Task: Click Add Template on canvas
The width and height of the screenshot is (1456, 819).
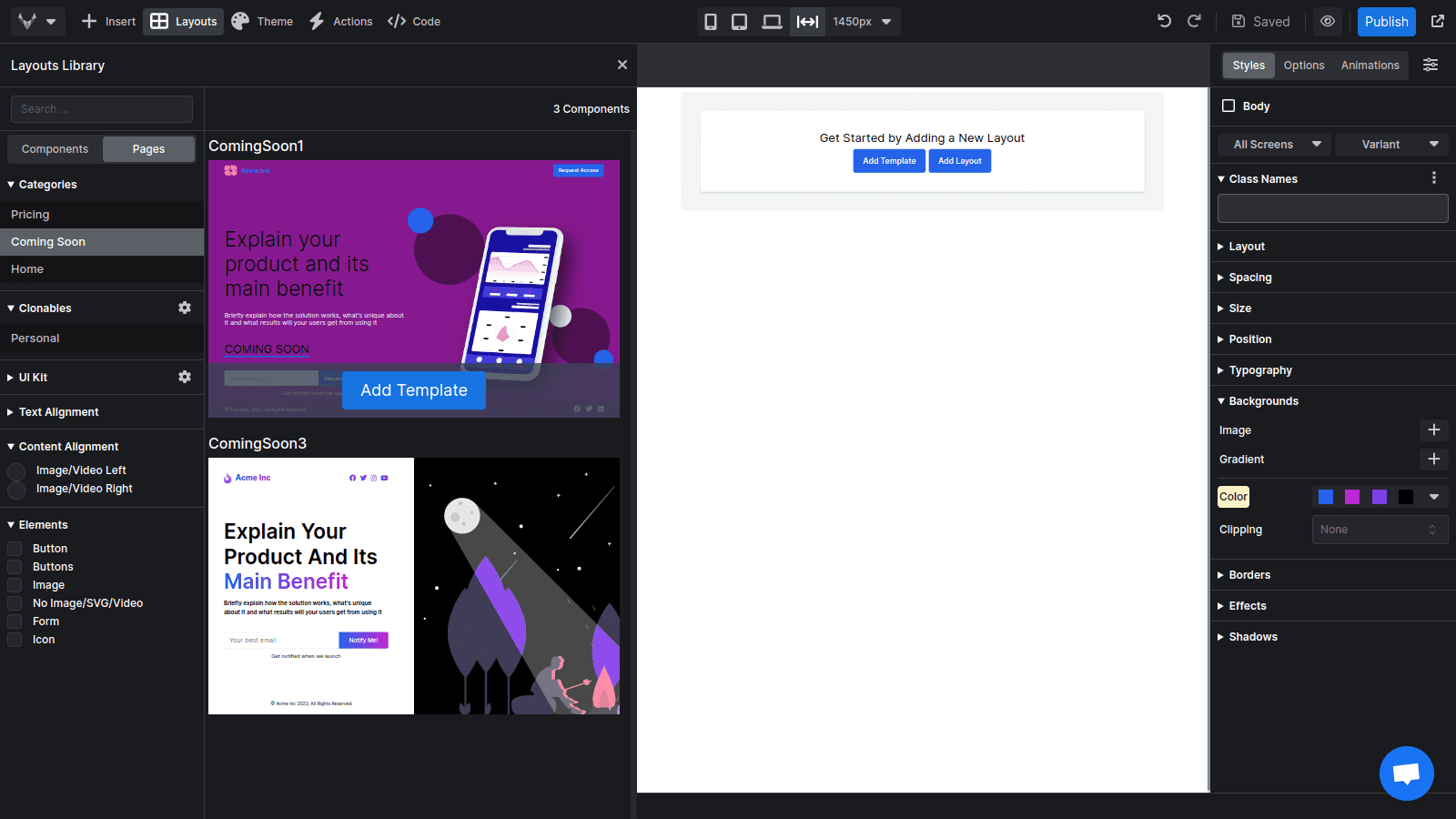Action: coord(889,161)
